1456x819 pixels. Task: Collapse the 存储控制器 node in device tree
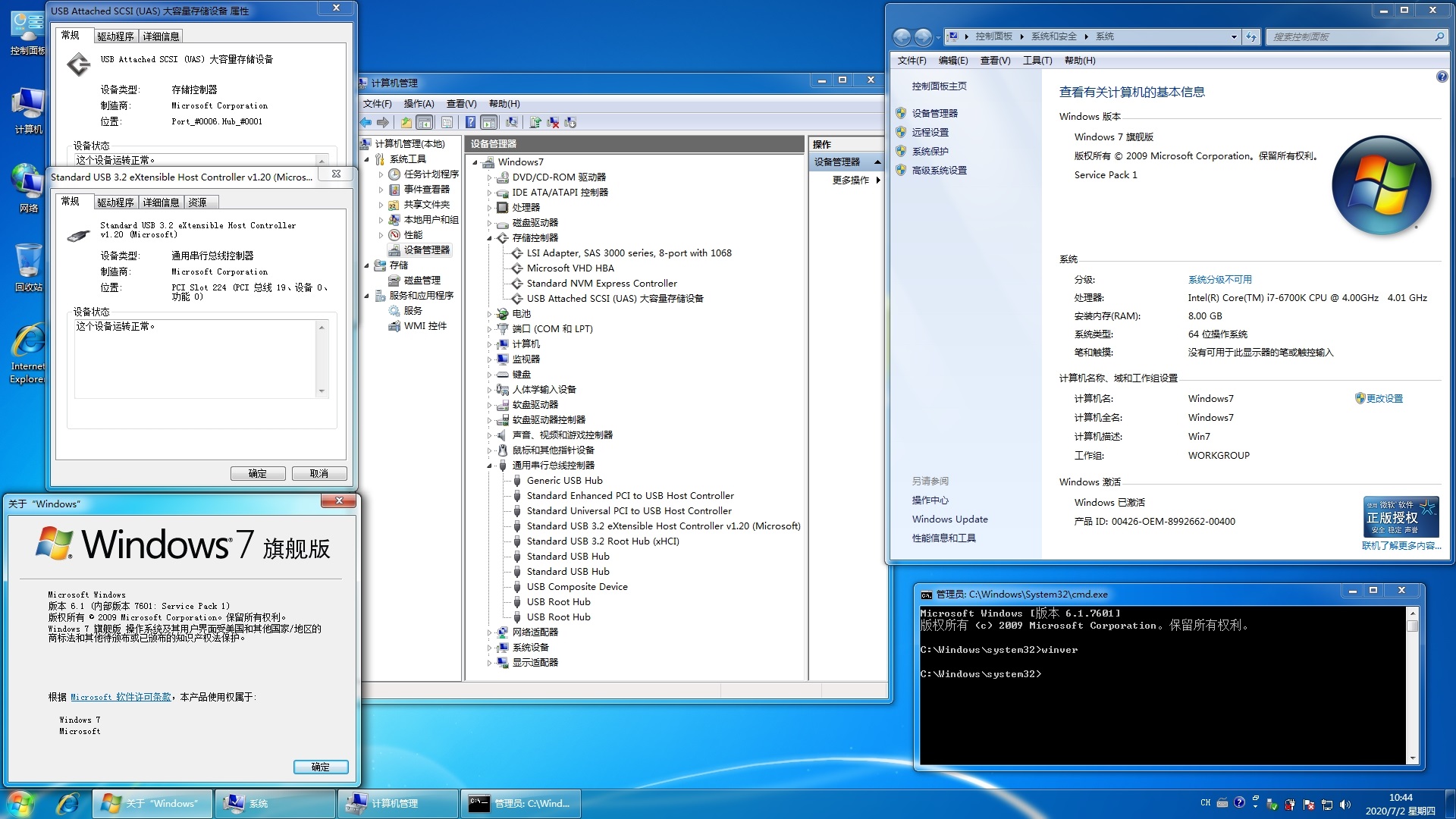coord(489,238)
